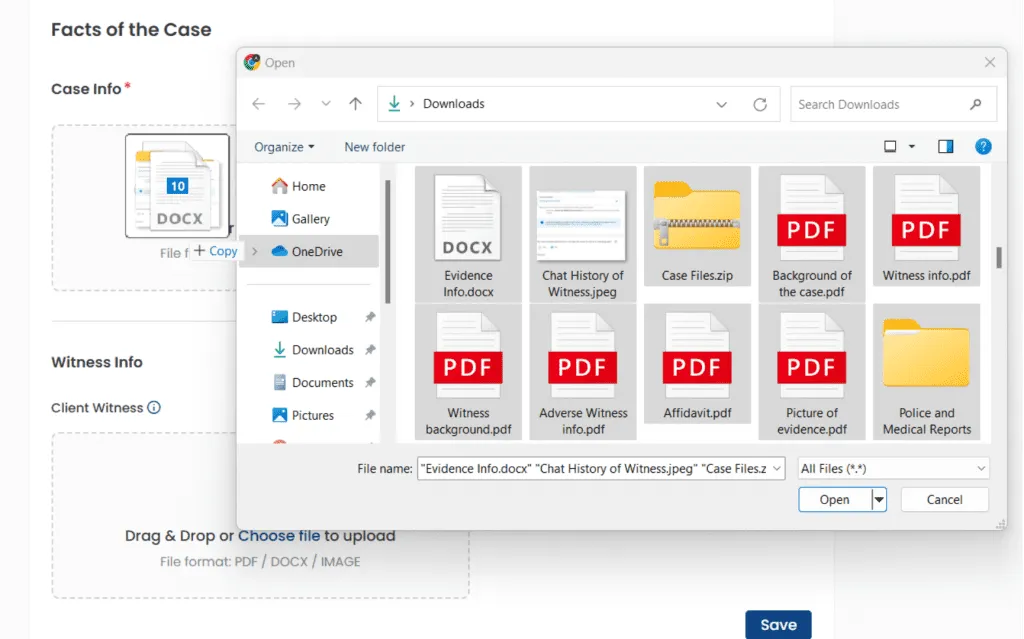Select the Police and Medical Reports folder
This screenshot has width=1024, height=639.
pos(926,372)
